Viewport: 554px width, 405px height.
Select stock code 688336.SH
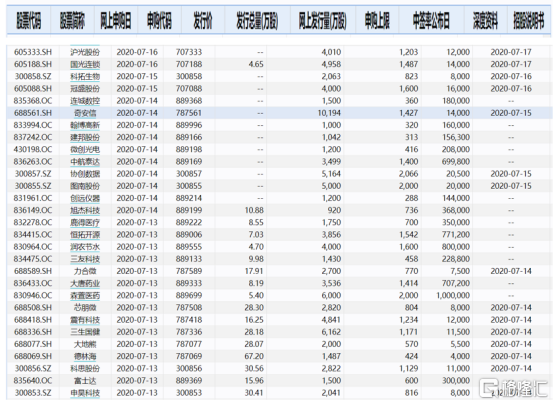(33, 332)
